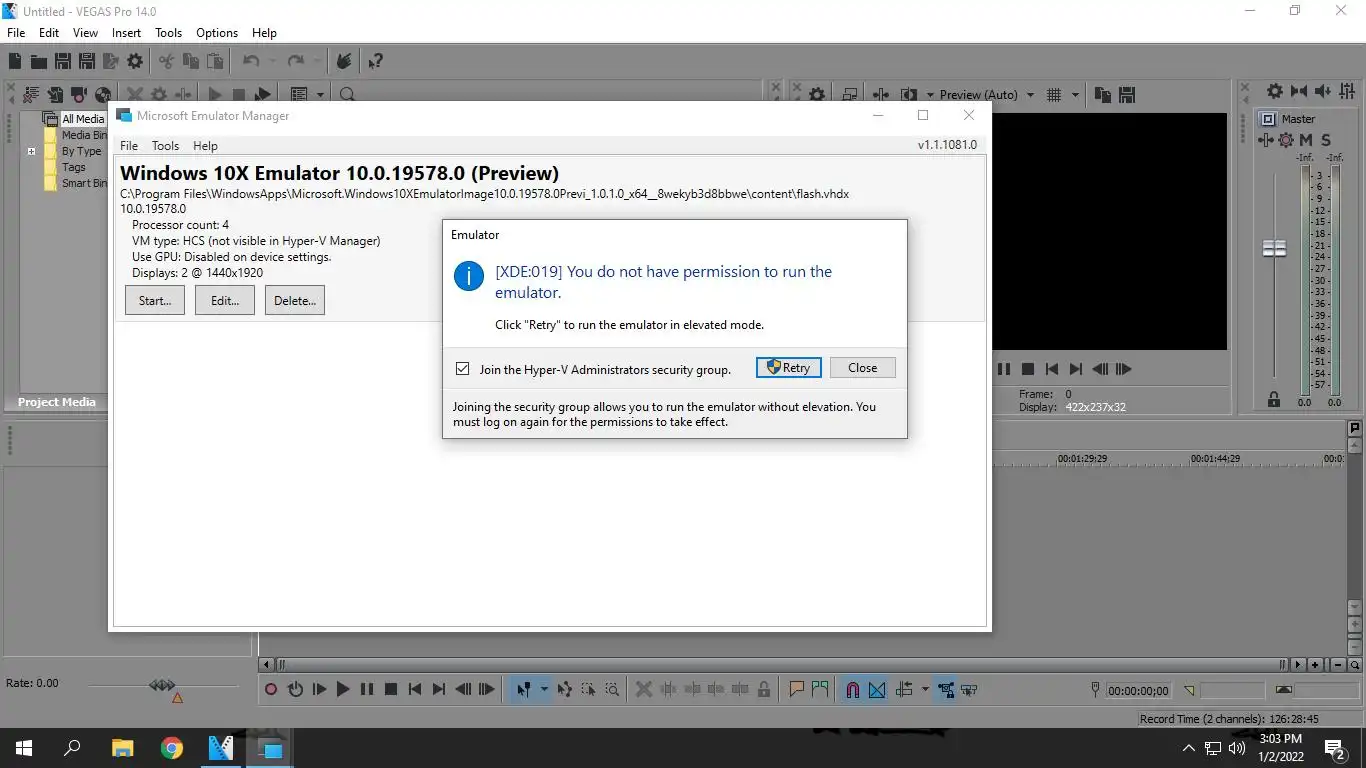Image resolution: width=1366 pixels, height=768 pixels.
Task: Open Master Bus audio properties gear
Action: [x=1274, y=91]
